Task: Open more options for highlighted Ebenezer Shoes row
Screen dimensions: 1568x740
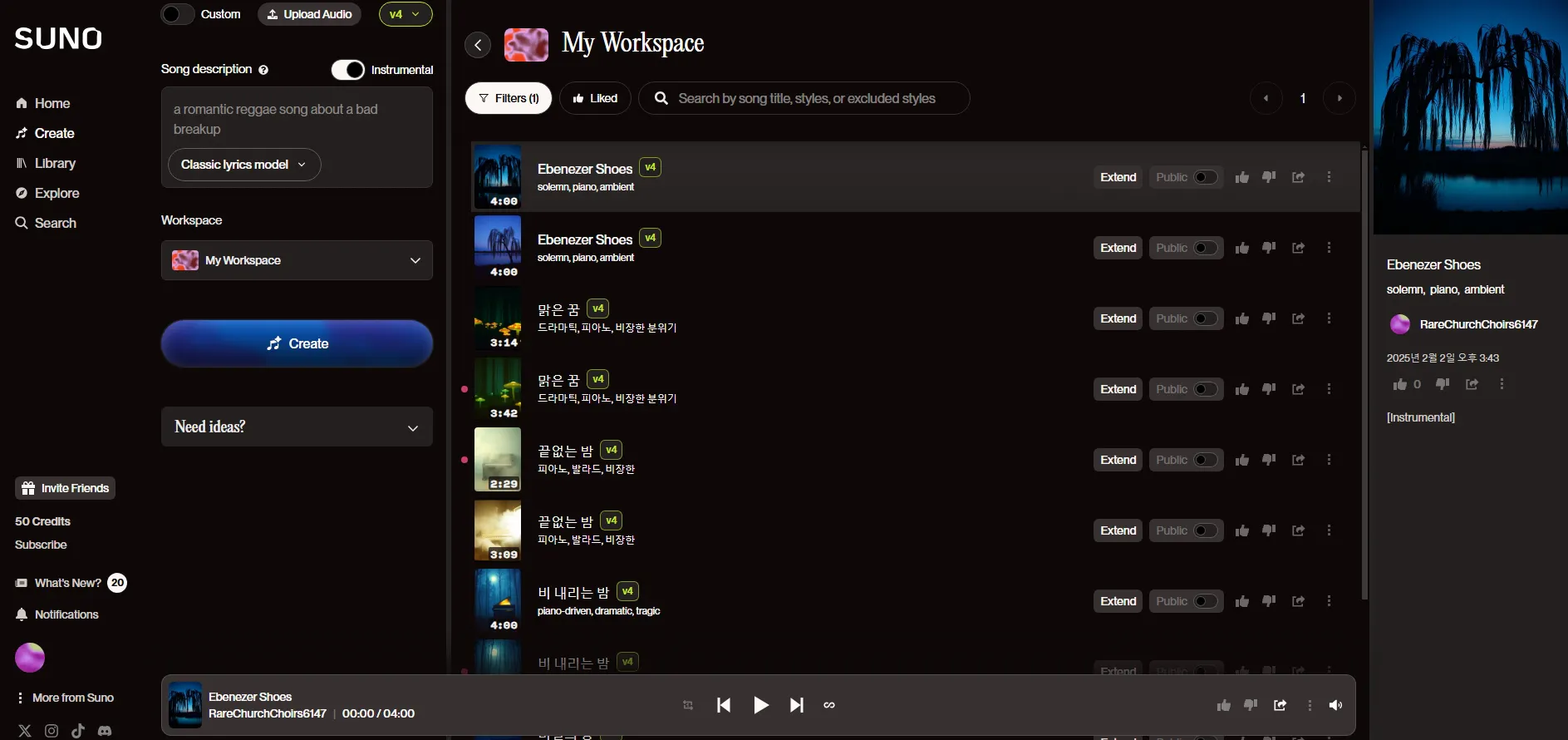Action: 1329,177
